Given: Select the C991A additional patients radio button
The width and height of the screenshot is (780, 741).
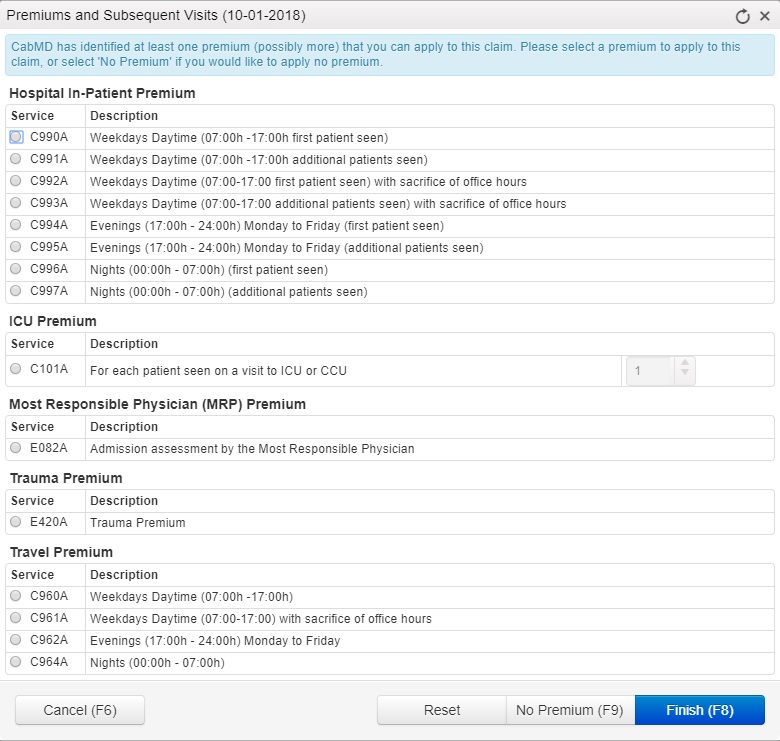Looking at the screenshot, I should [x=16, y=159].
